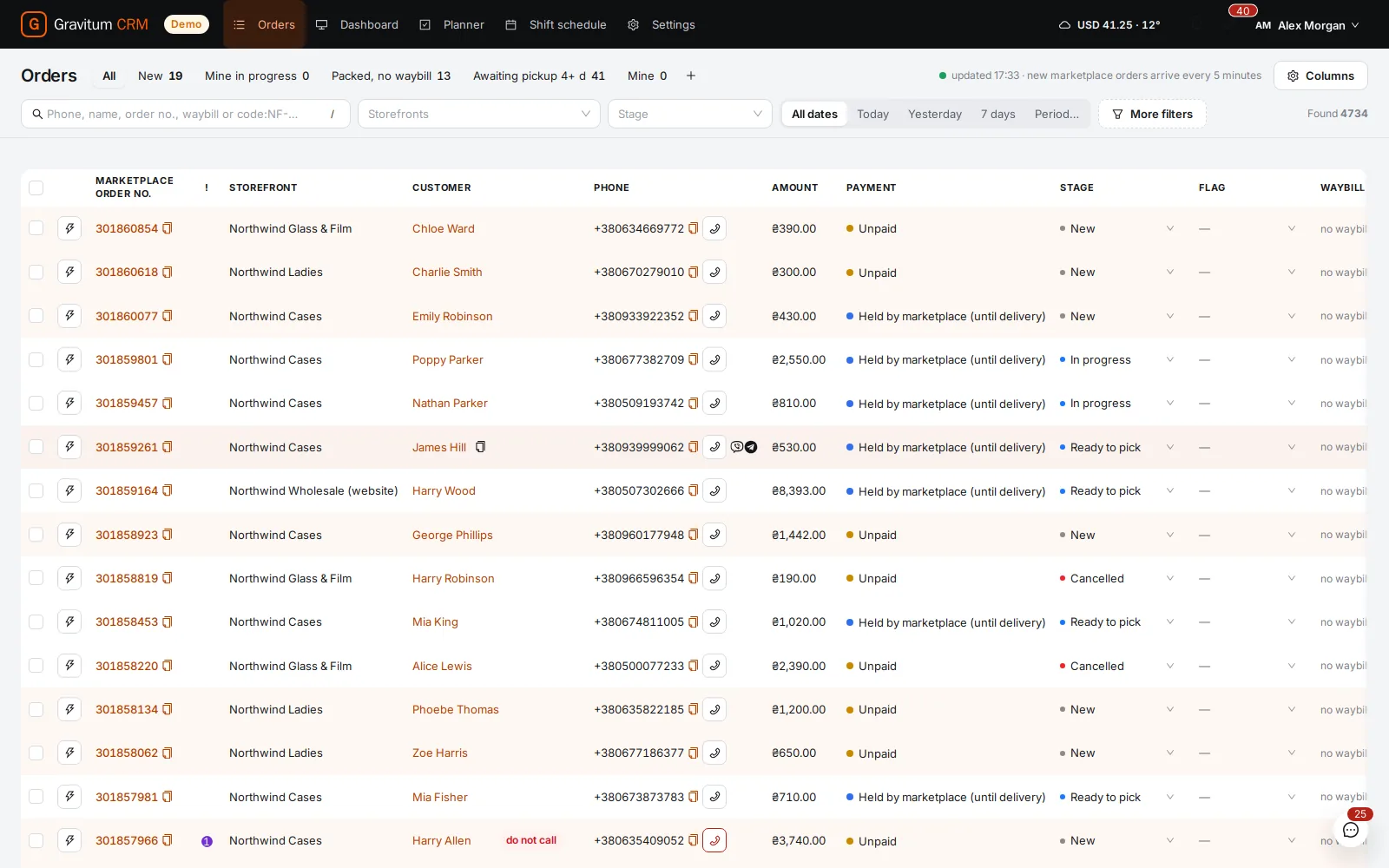The image size is (1389, 868).
Task: Open the Stage filter dropdown
Action: 690,114
